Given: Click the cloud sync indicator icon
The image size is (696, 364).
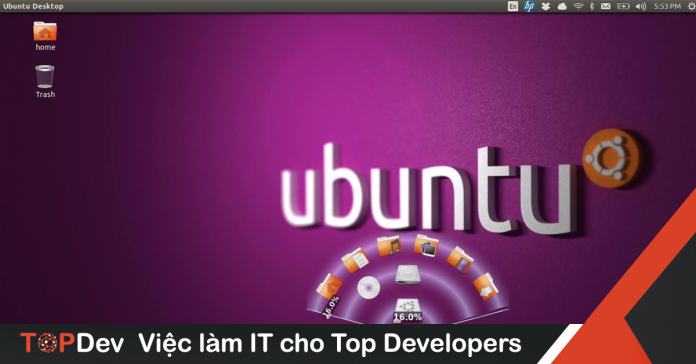Looking at the screenshot, I should (x=562, y=6).
